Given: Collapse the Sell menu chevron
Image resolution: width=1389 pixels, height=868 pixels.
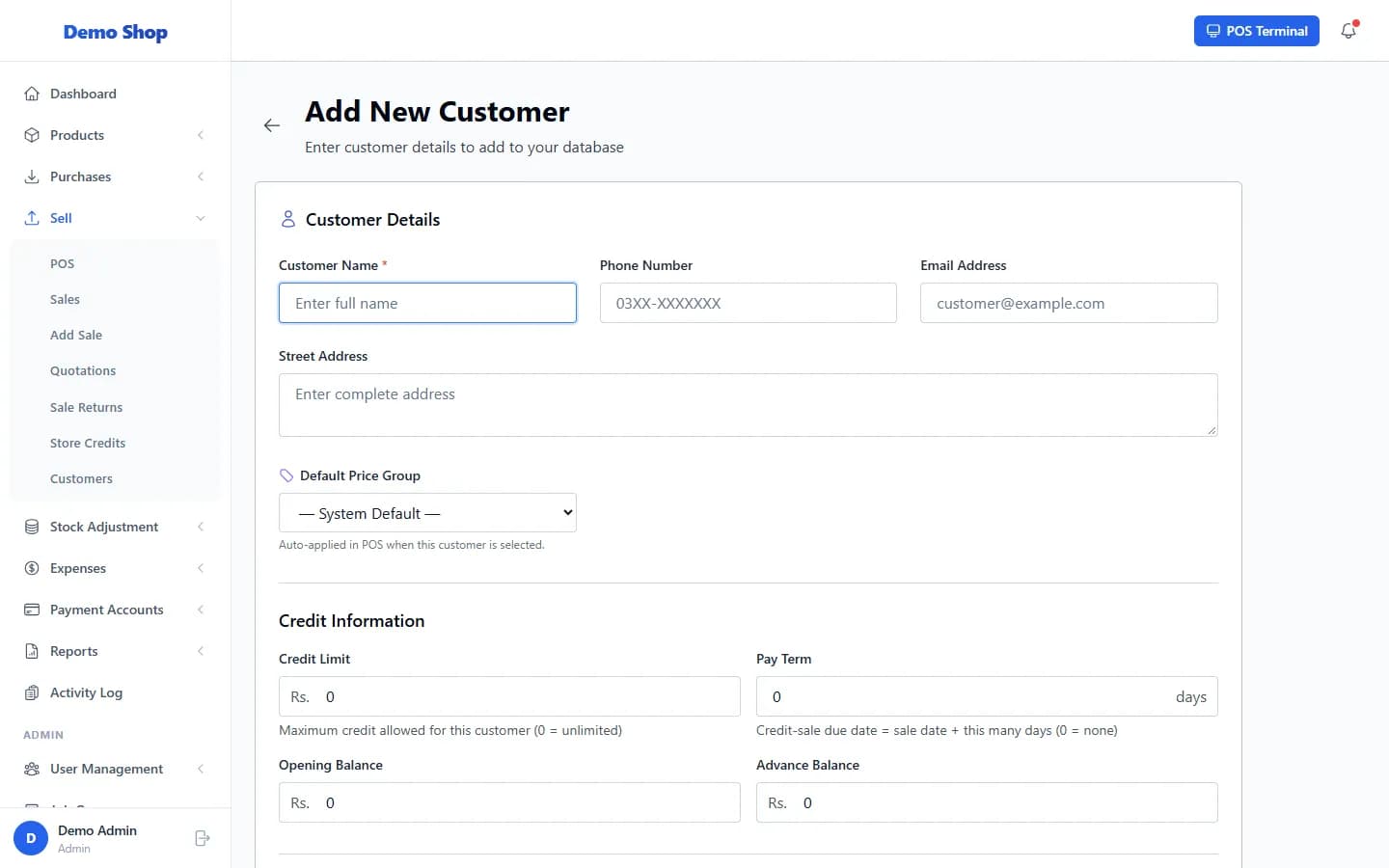Looking at the screenshot, I should pos(201,218).
